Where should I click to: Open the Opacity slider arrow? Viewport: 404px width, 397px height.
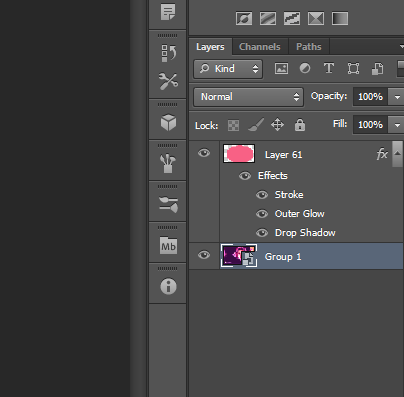[x=397, y=97]
